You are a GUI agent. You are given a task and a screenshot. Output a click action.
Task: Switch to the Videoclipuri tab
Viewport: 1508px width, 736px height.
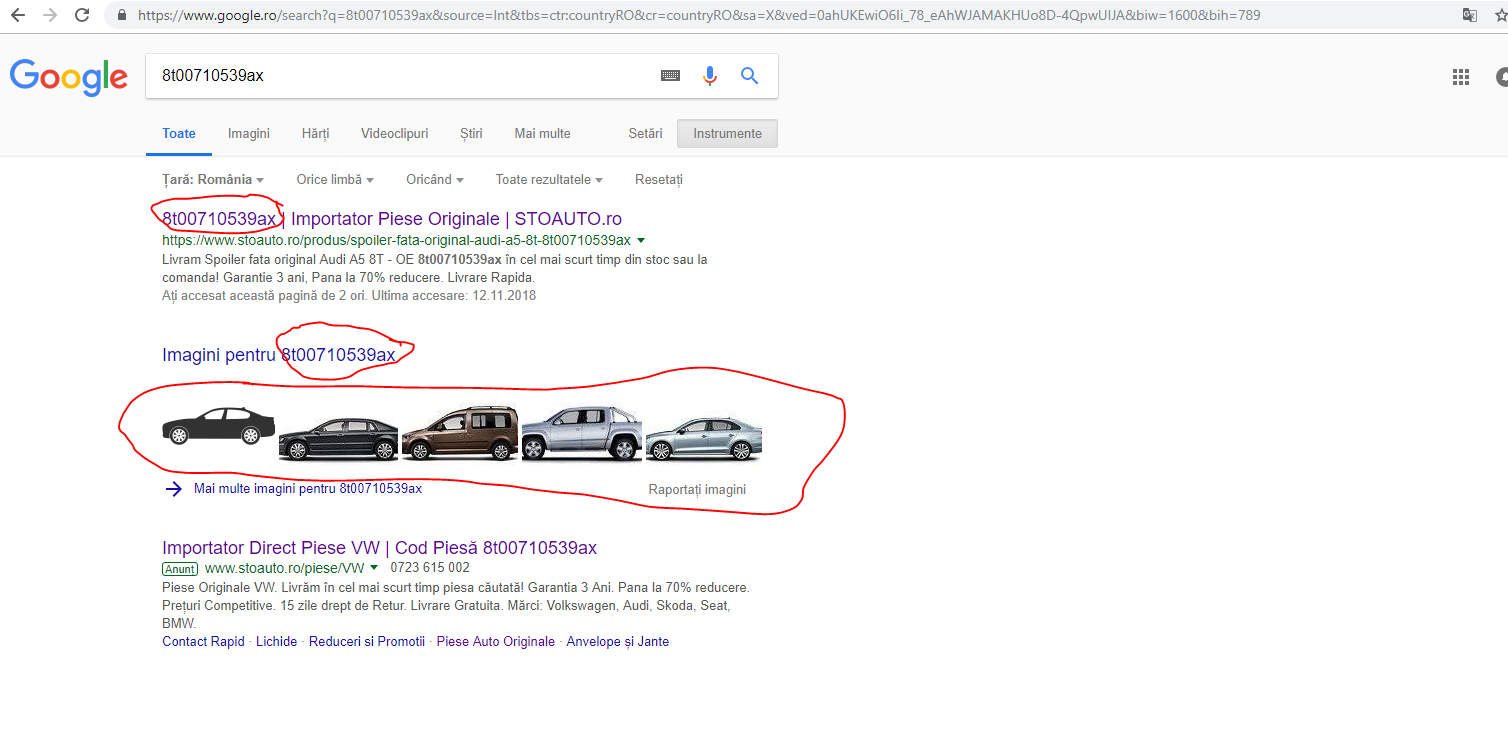394,134
